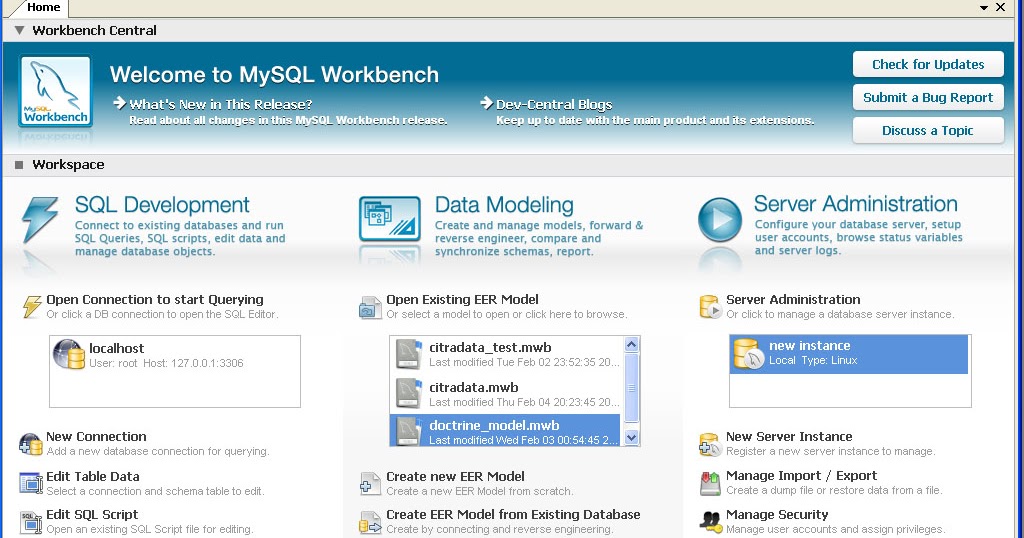
Task: Click the Create new EER Model icon
Action: tap(370, 484)
